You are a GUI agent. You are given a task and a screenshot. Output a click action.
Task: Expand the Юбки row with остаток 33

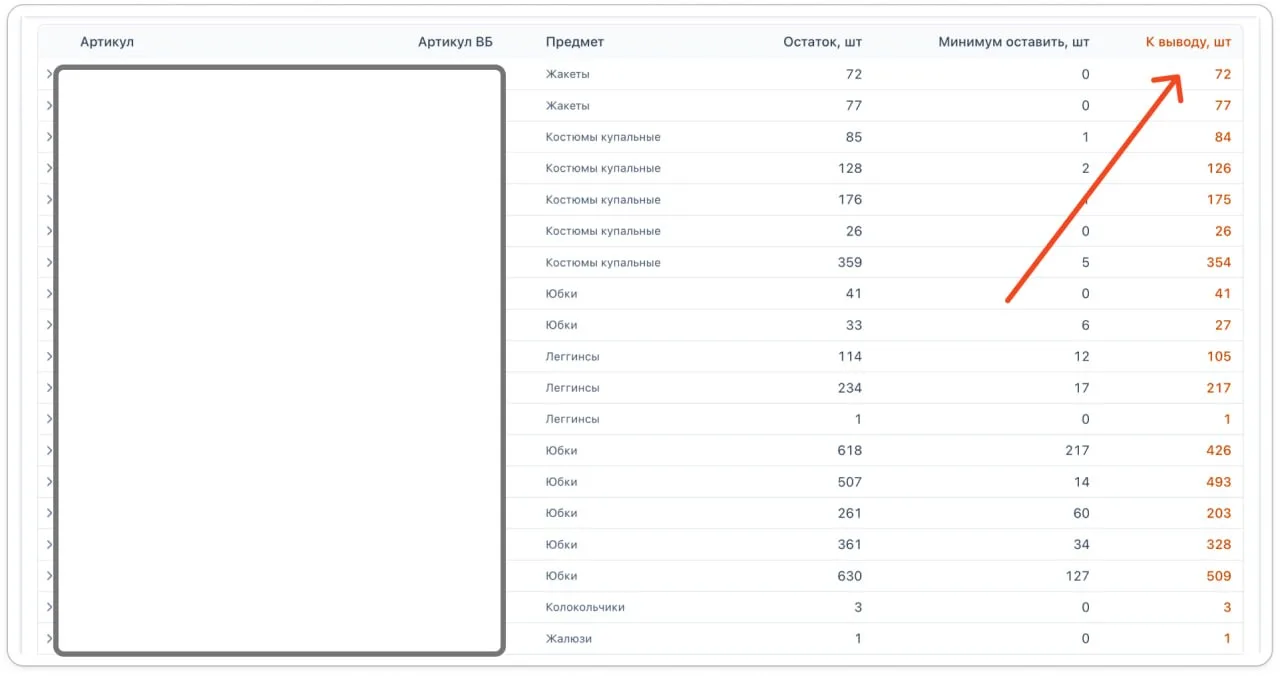coord(49,325)
